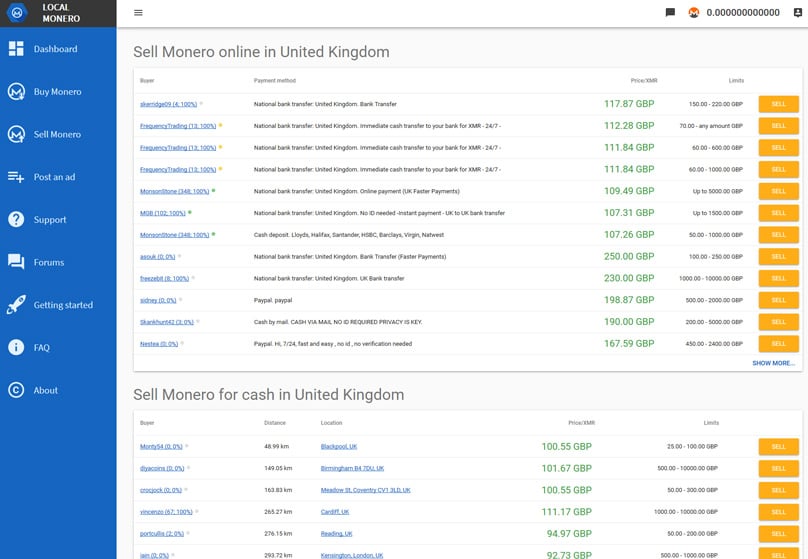
Task: Click SELL button for 101.67 GBP cash offer
Action: 778,468
